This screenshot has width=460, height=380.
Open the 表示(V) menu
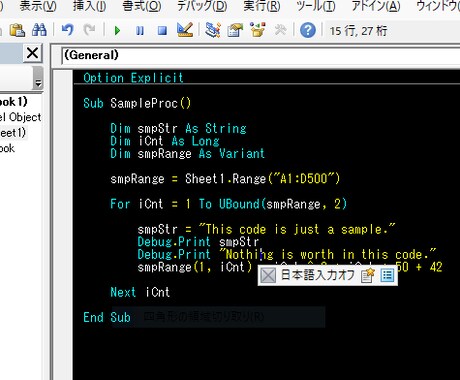(38, 6)
